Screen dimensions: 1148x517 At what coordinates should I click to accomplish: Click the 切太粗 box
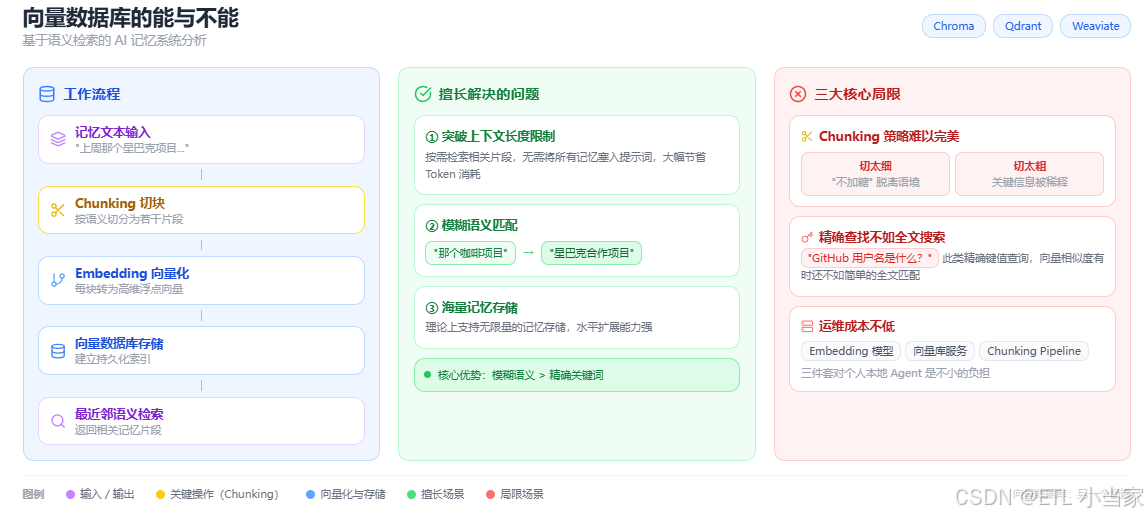tap(1029, 174)
